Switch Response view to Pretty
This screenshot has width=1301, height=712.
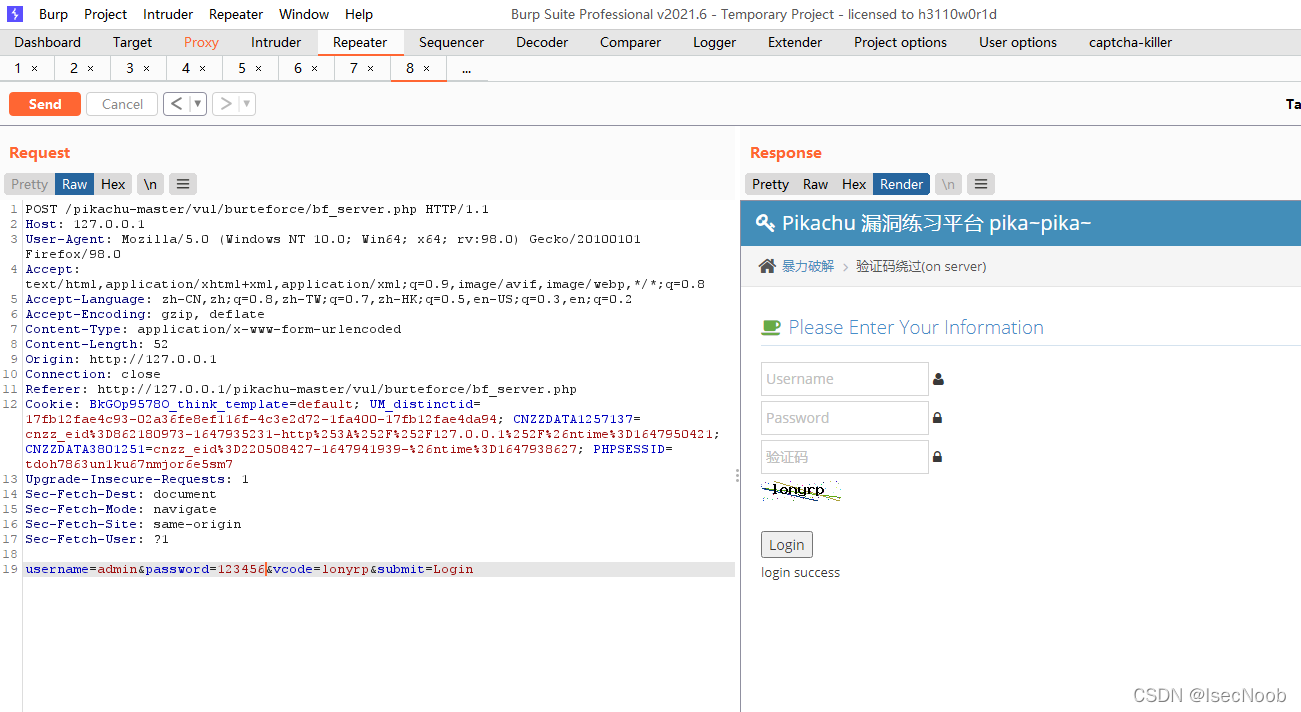[x=770, y=184]
